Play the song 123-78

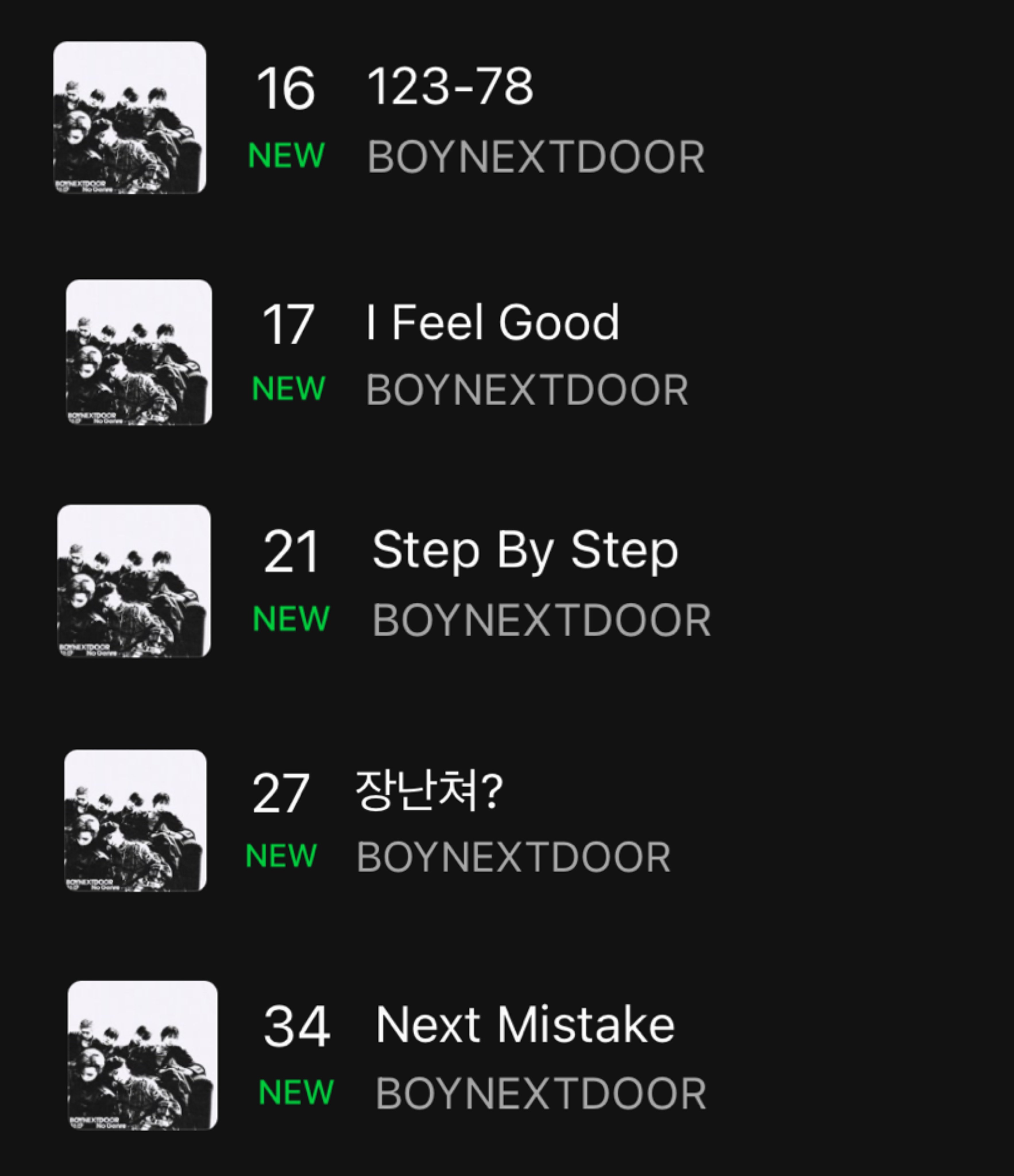pos(450,87)
